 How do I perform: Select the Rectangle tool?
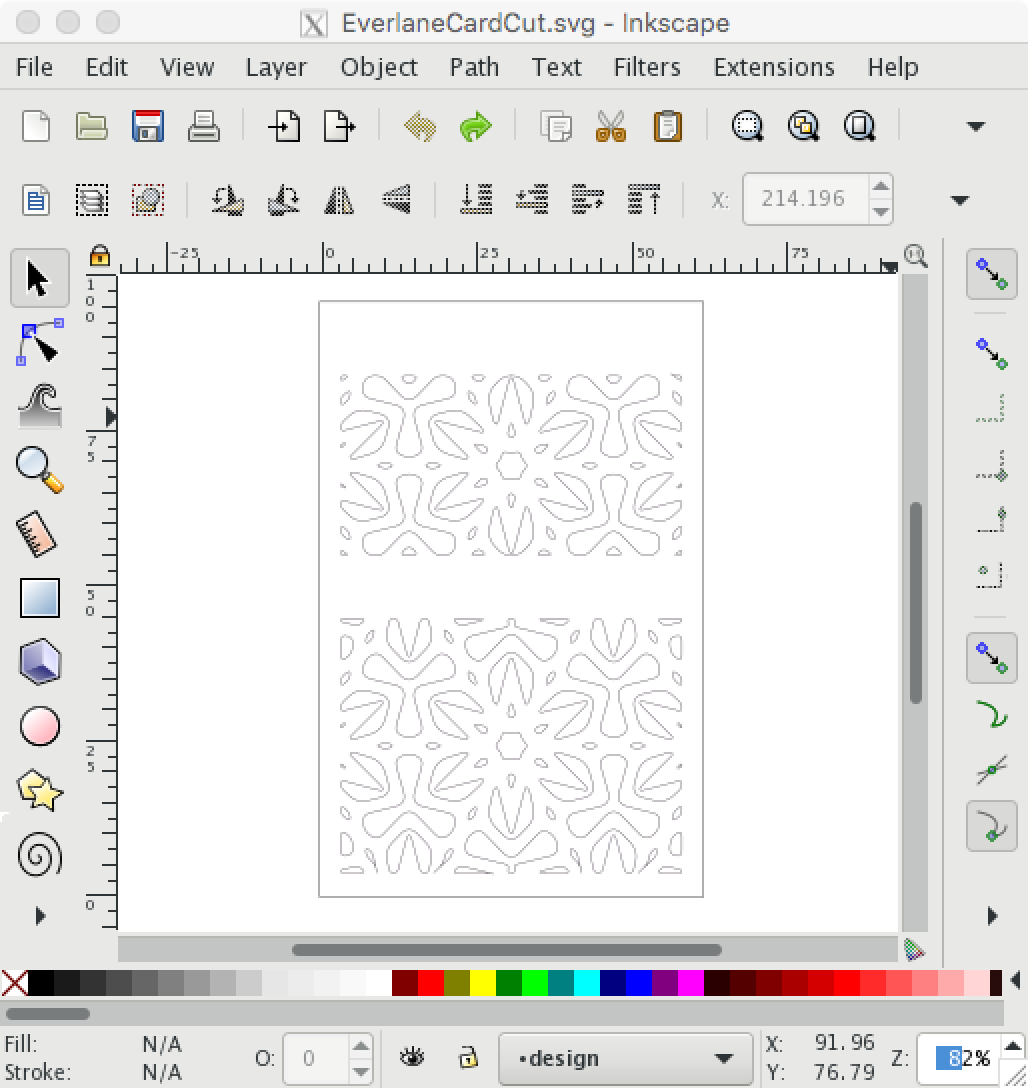click(40, 597)
